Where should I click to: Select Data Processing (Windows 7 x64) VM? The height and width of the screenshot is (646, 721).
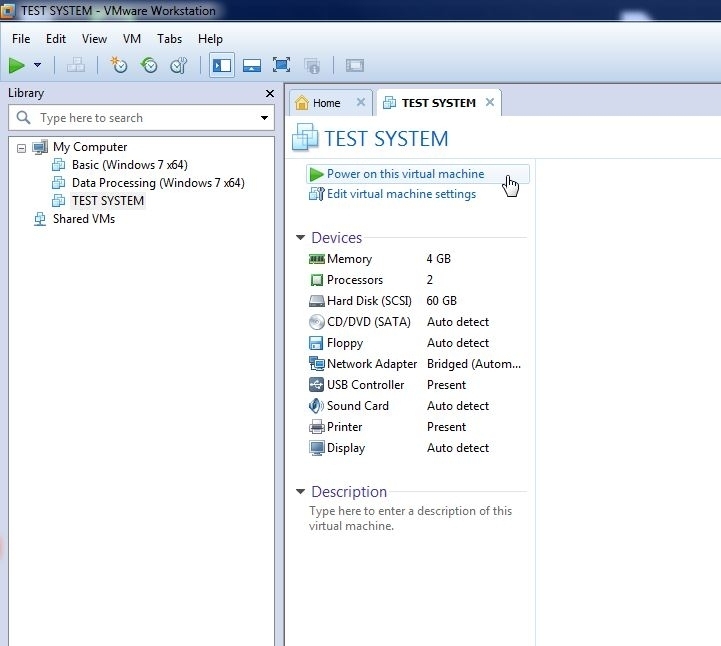(157, 183)
